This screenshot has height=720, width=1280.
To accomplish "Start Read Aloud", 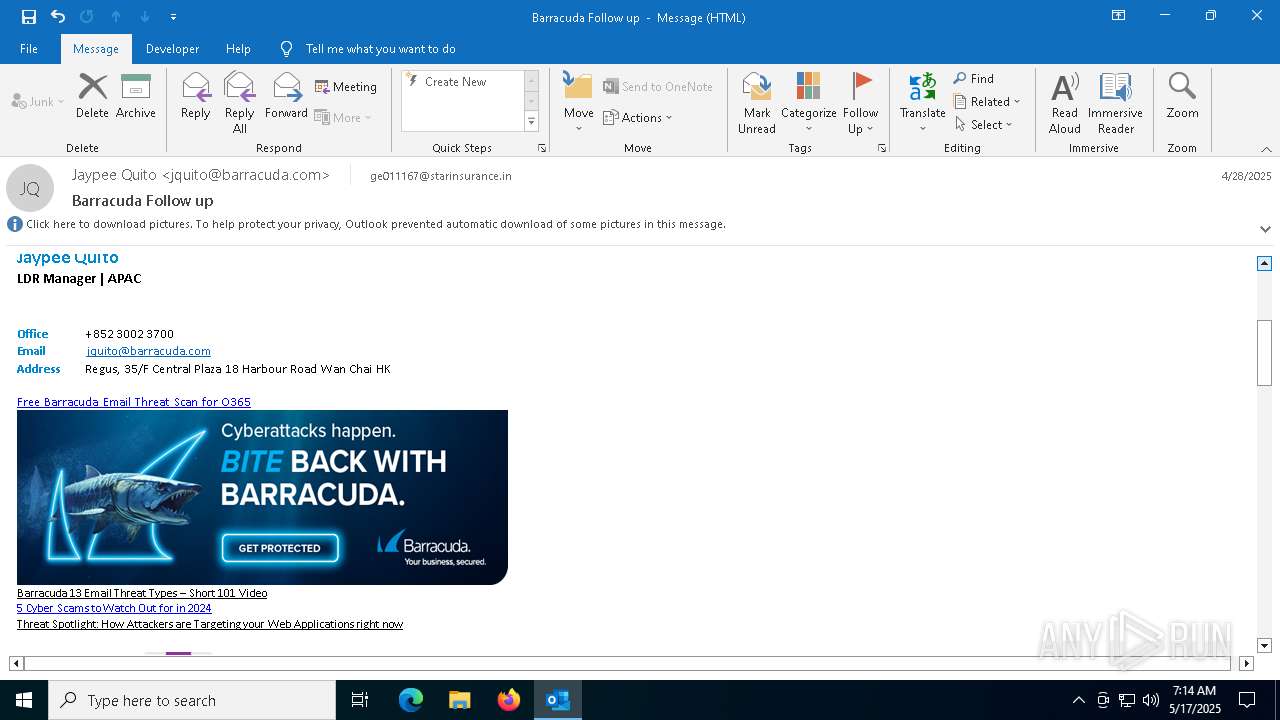I will [1065, 102].
